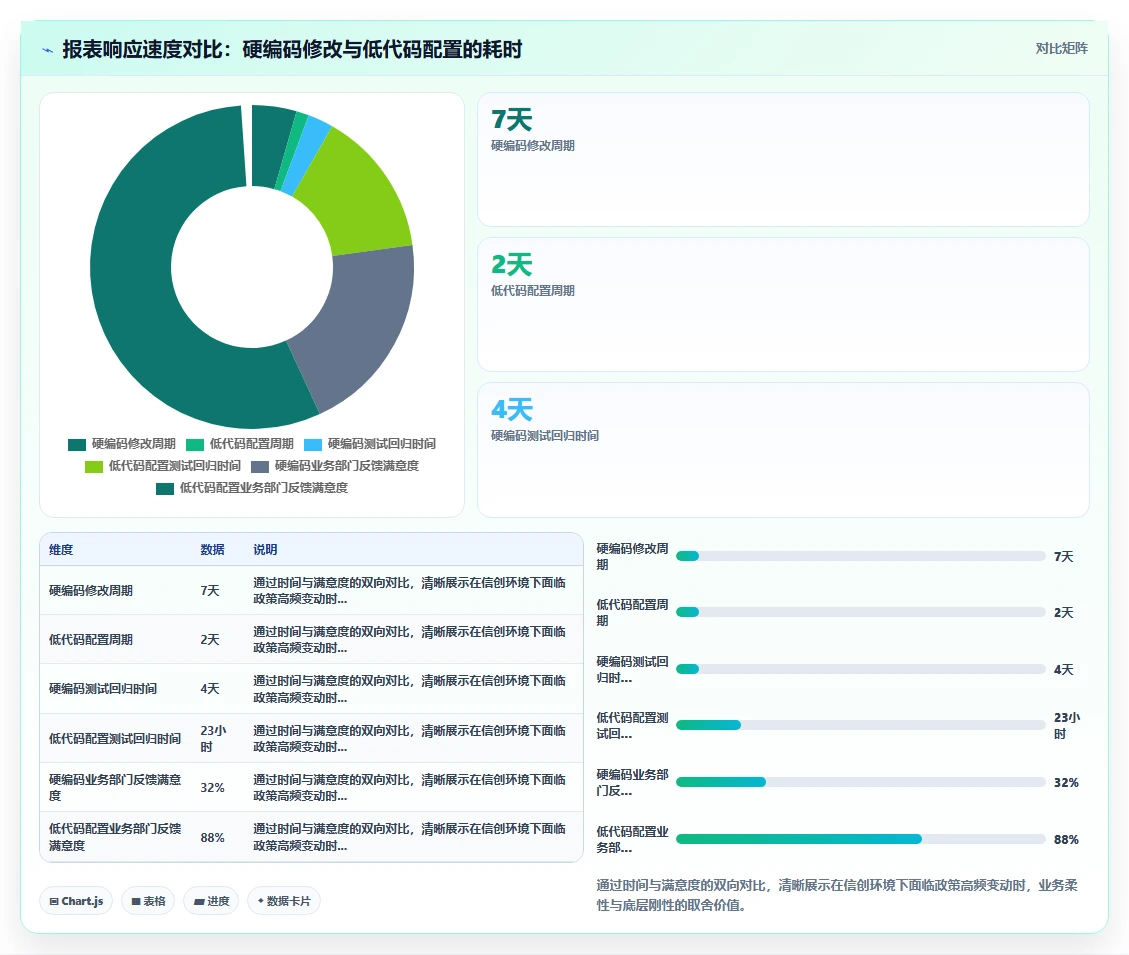This screenshot has height=955, width=1129.
Task: Toggle 硬编码业务部门反馈满意度 gray legend item
Action: tap(335, 466)
